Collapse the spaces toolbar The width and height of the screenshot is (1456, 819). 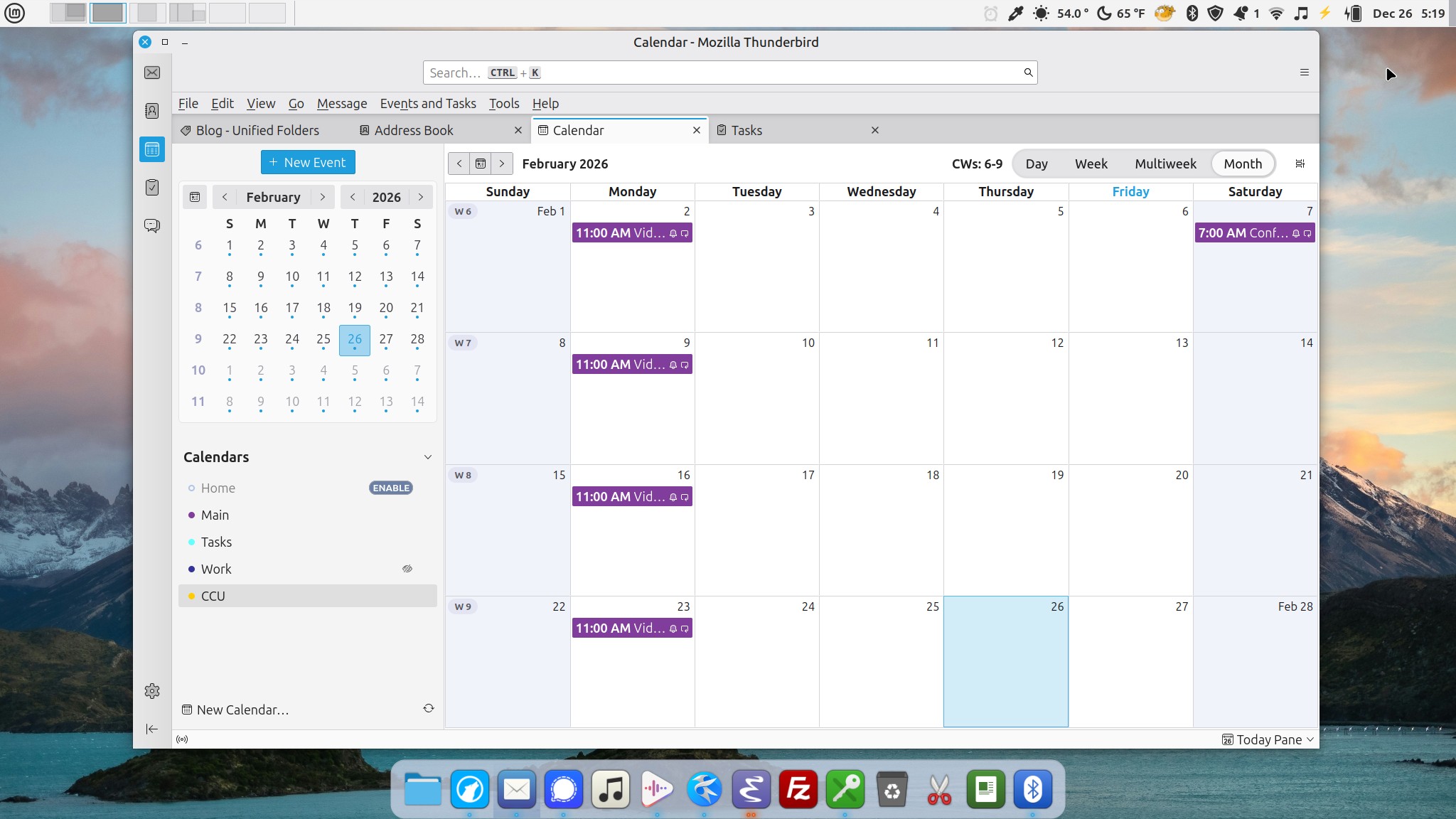pos(152,729)
